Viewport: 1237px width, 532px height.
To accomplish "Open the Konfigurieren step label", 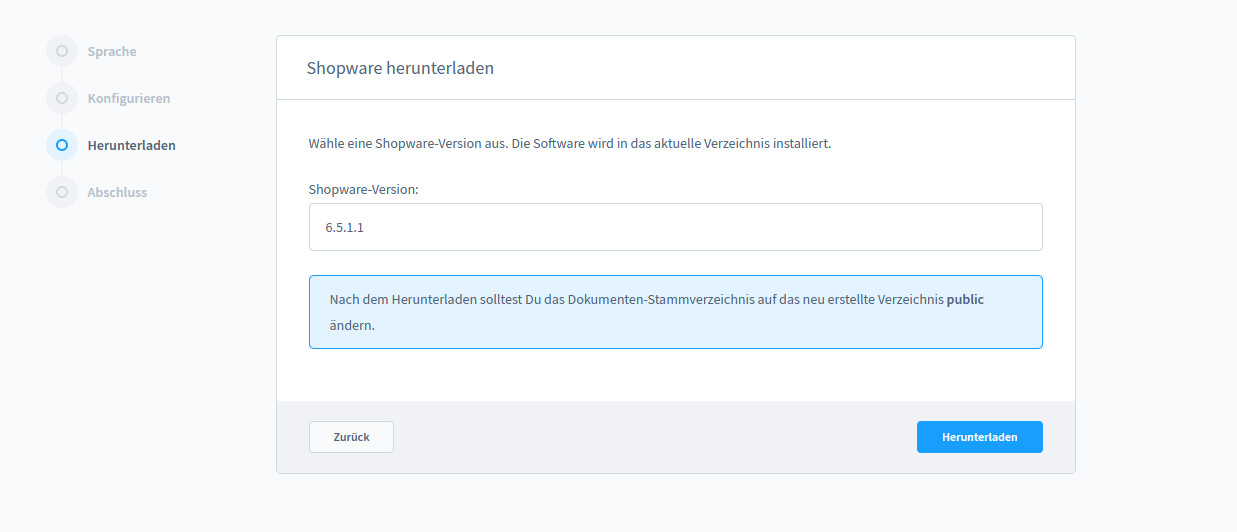I will coord(129,98).
